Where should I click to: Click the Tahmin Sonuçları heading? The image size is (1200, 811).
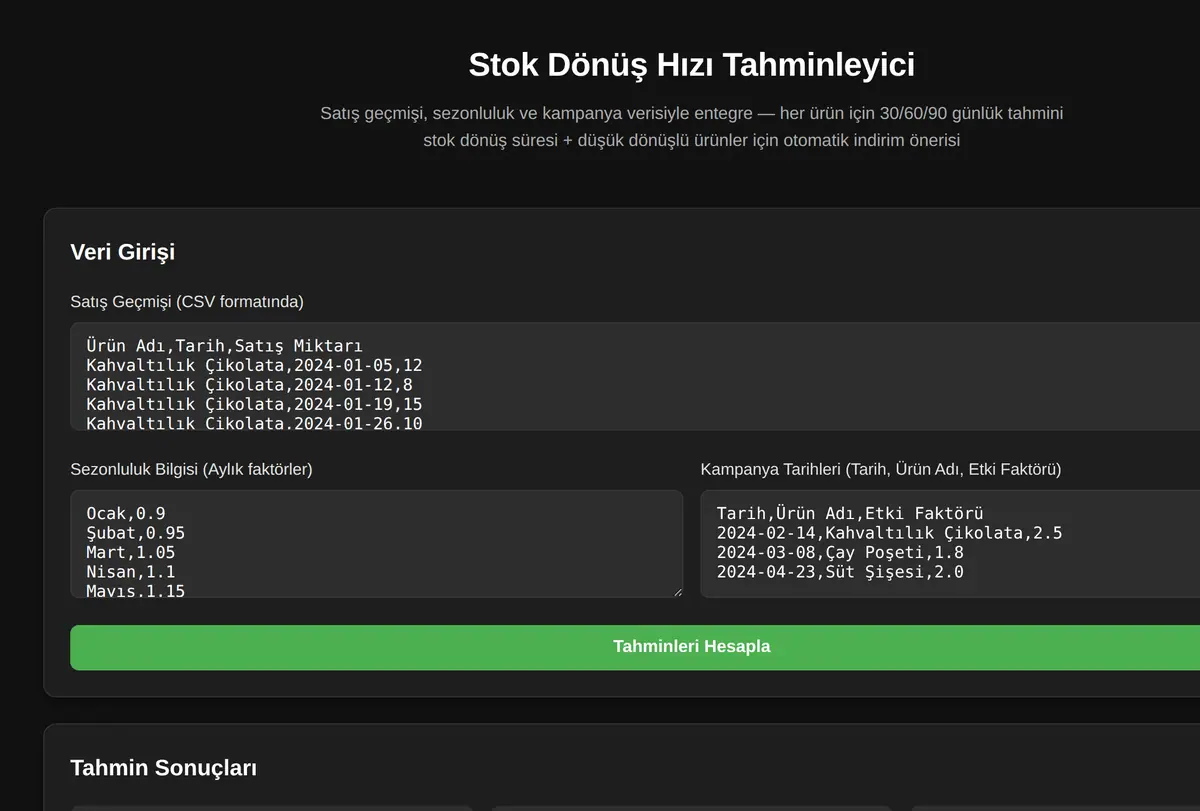click(x=163, y=768)
